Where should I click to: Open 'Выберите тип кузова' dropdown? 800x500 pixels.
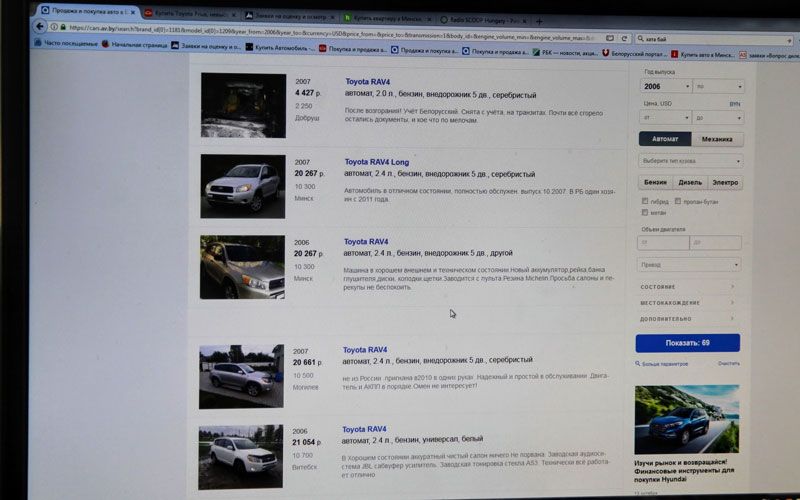(690, 161)
